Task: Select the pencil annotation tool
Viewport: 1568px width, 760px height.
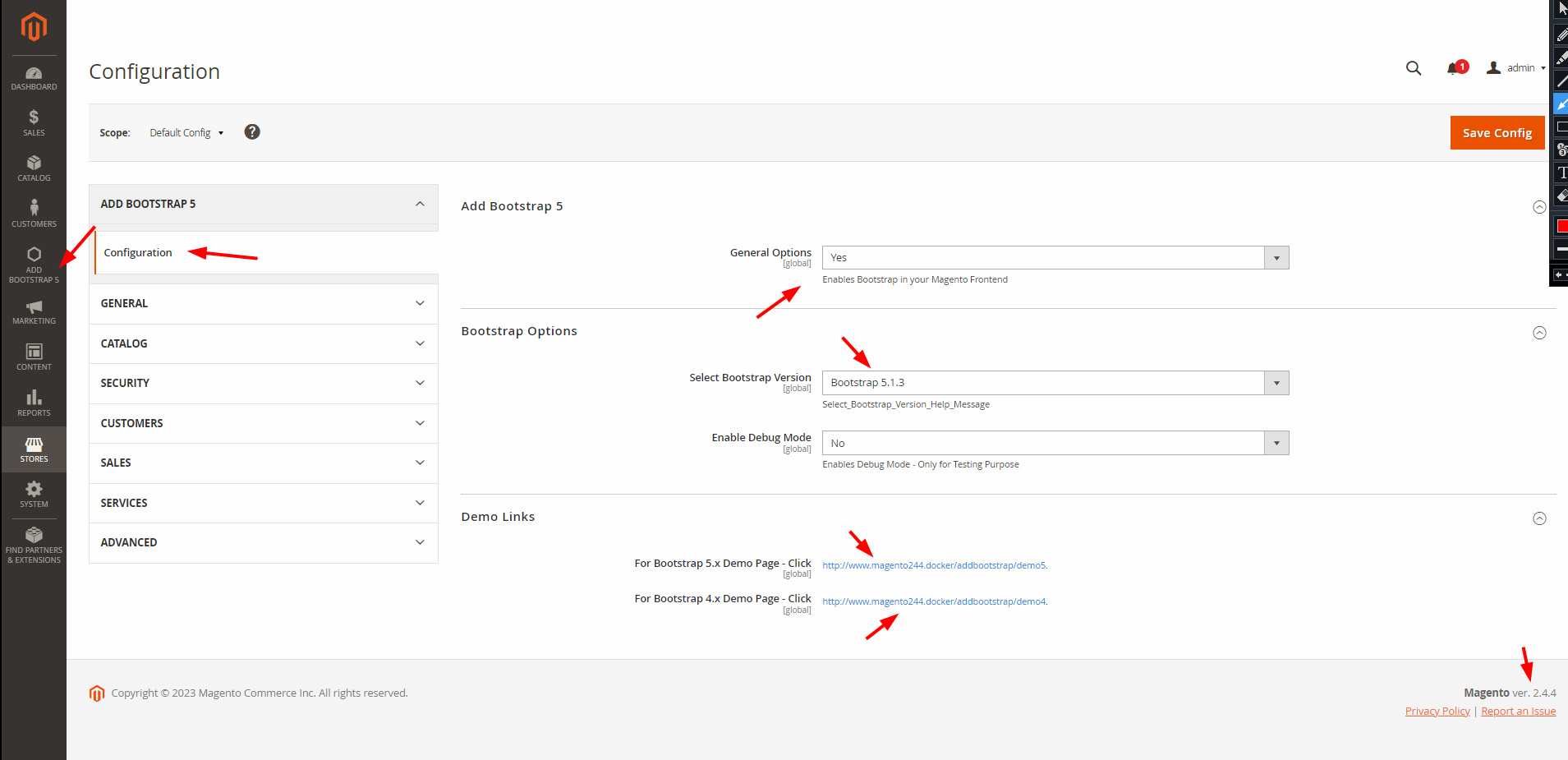Action: click(x=1561, y=34)
